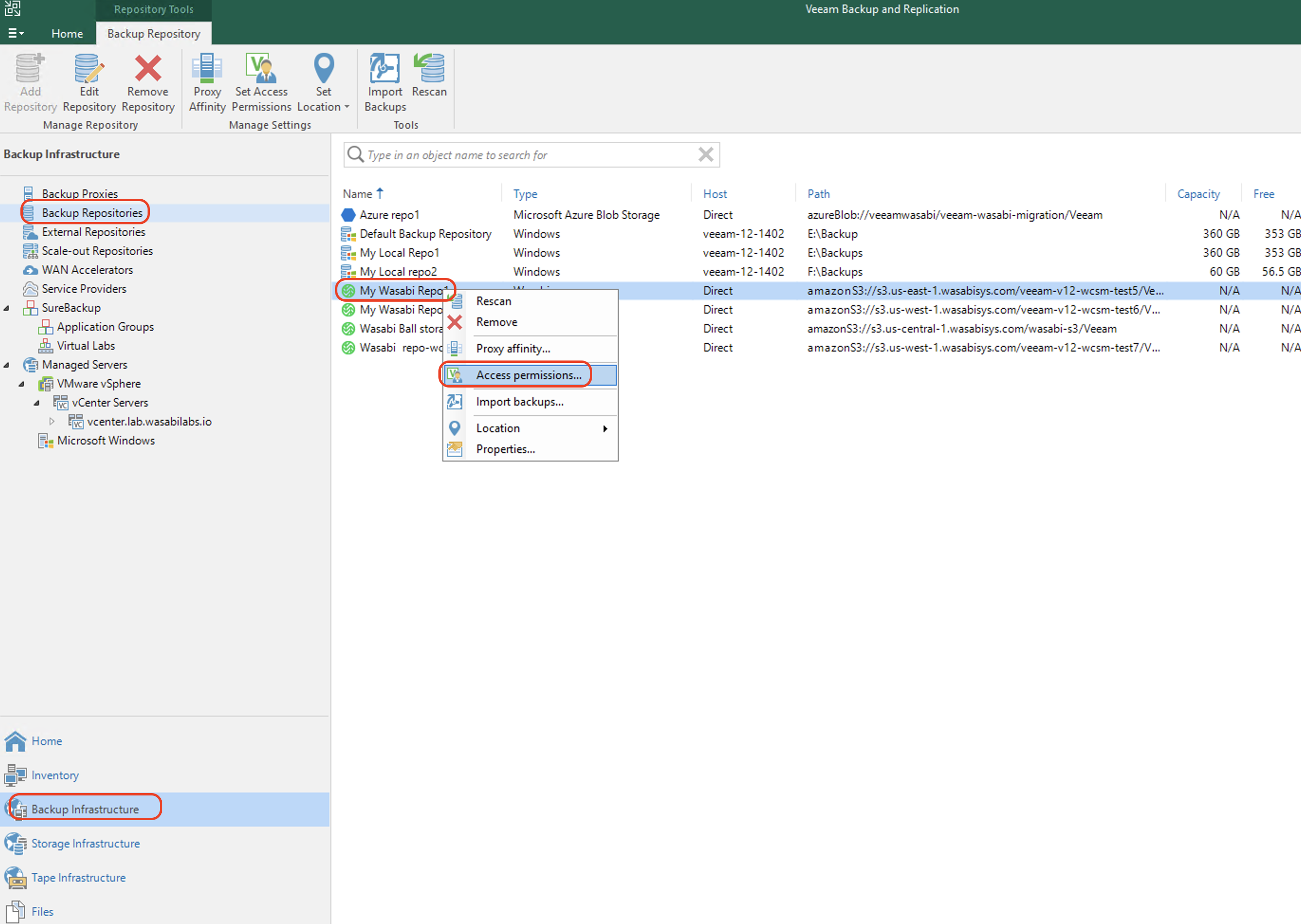The height and width of the screenshot is (924, 1301).
Task: Click the Repository Tools contextual tab header
Action: (x=154, y=9)
